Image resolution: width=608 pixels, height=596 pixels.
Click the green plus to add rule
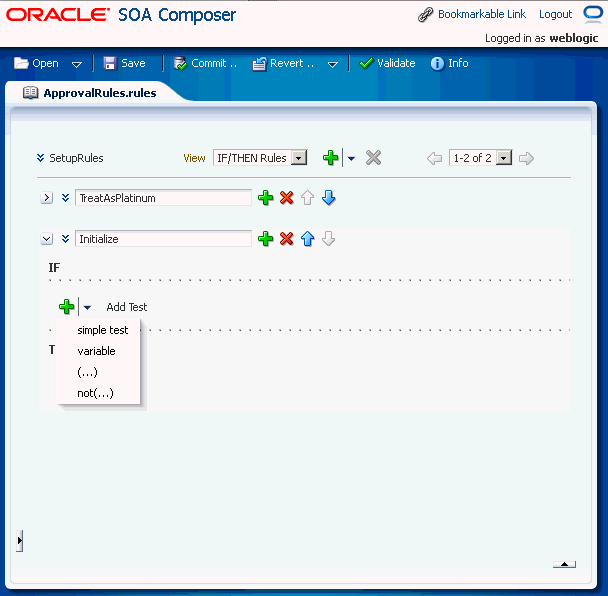pos(330,158)
